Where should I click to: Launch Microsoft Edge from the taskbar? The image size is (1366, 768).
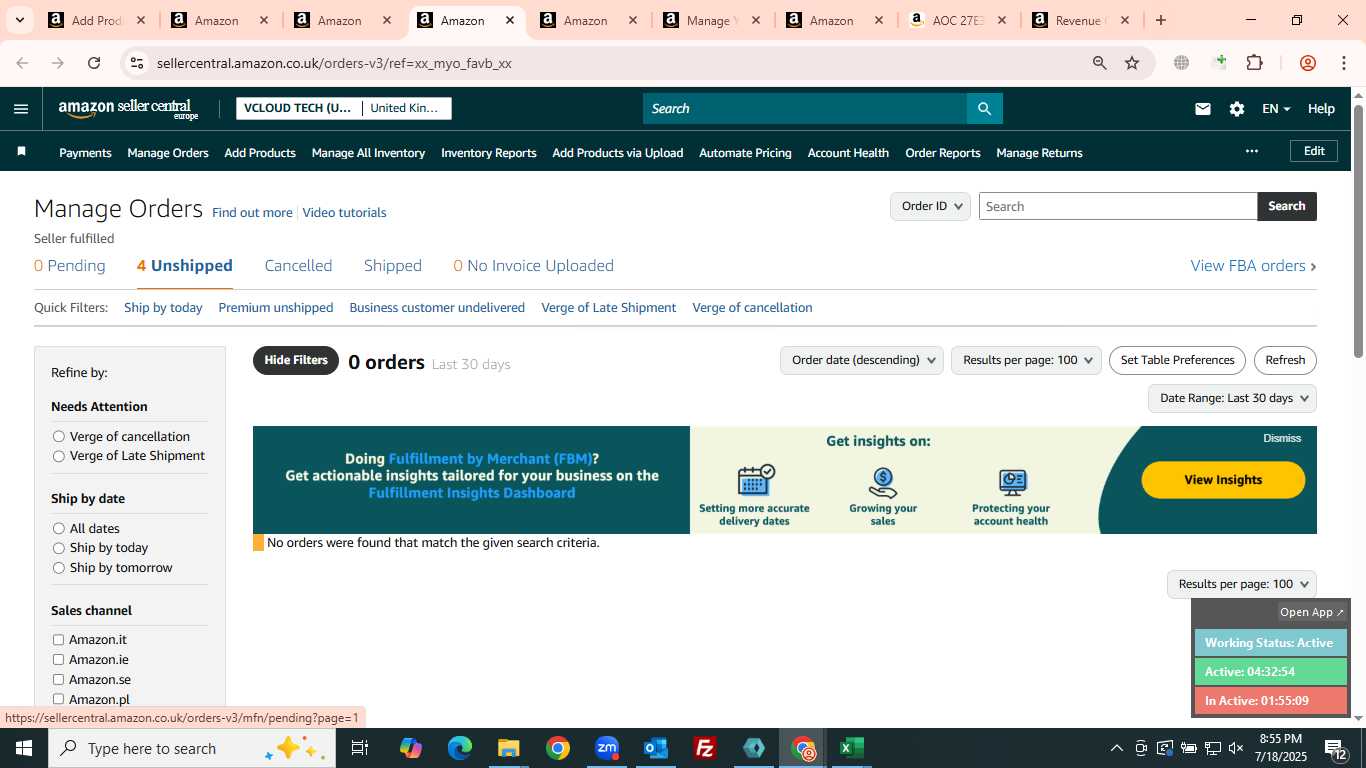tap(460, 748)
